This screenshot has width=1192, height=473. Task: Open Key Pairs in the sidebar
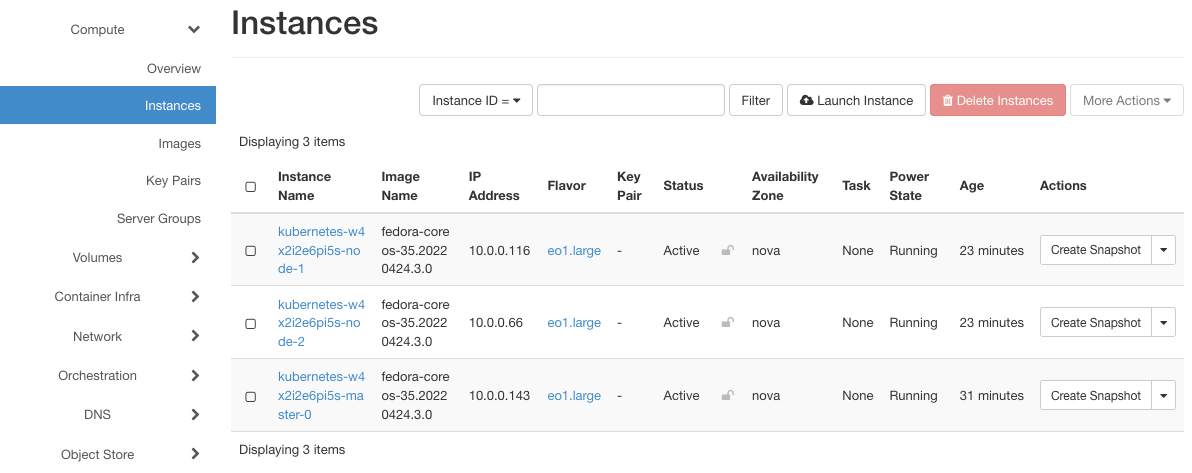tap(173, 181)
